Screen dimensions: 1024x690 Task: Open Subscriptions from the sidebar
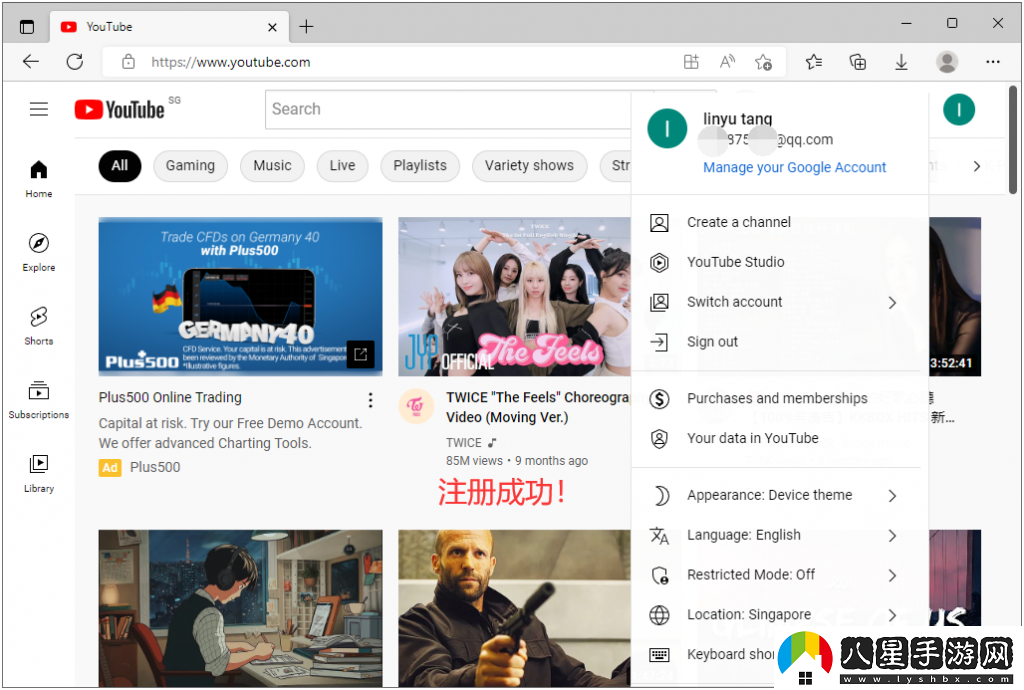(38, 398)
